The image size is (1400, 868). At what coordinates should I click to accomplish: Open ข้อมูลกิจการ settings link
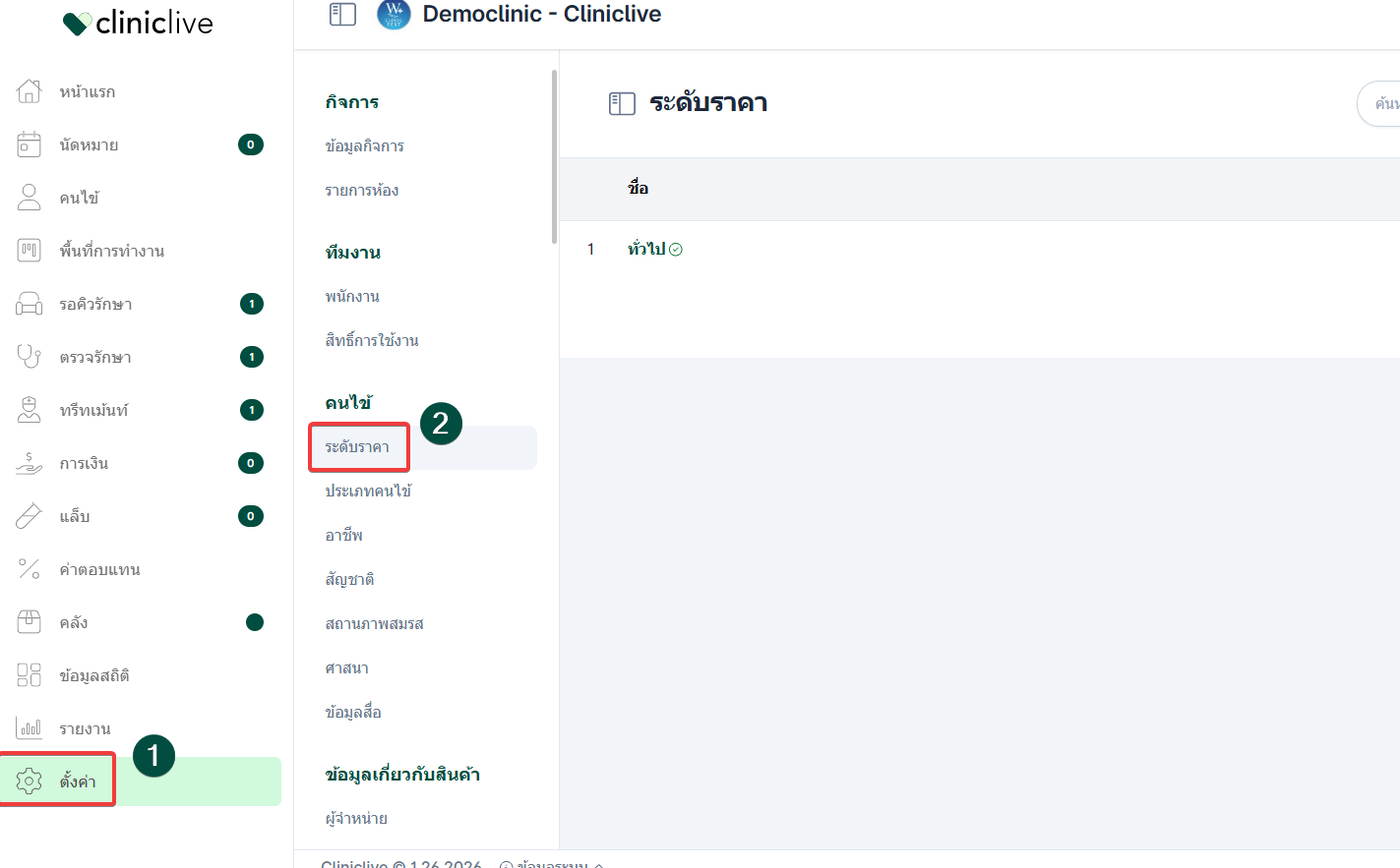click(364, 146)
